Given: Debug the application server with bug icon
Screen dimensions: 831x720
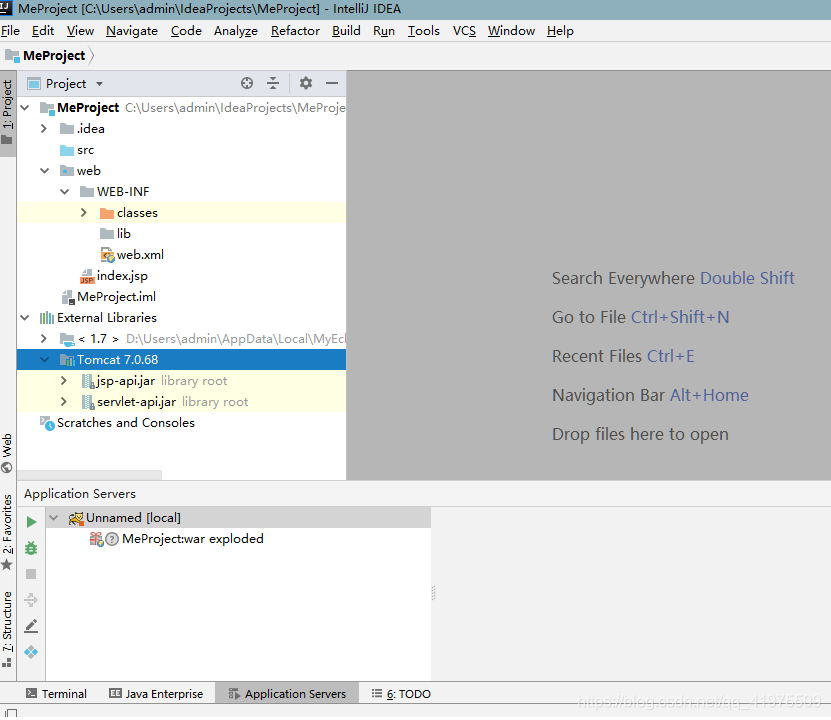Looking at the screenshot, I should coord(31,548).
